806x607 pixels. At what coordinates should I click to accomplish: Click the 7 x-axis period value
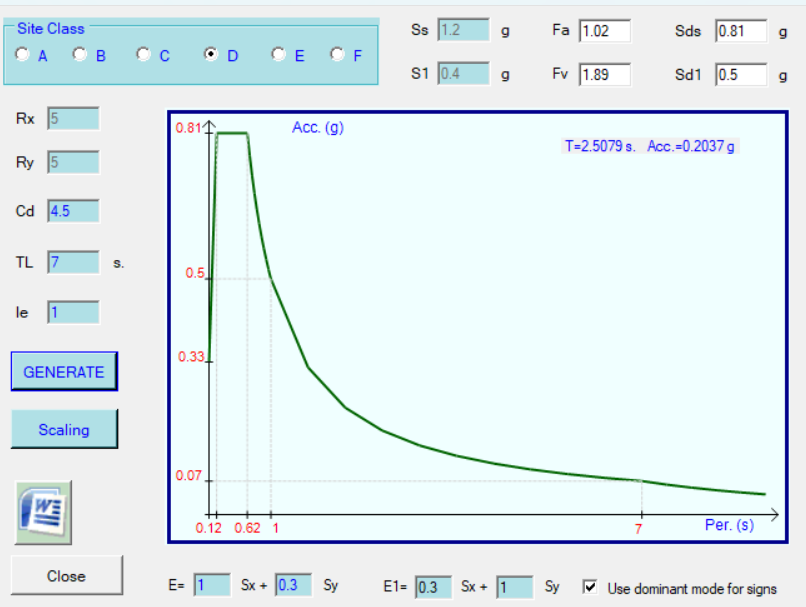click(638, 529)
